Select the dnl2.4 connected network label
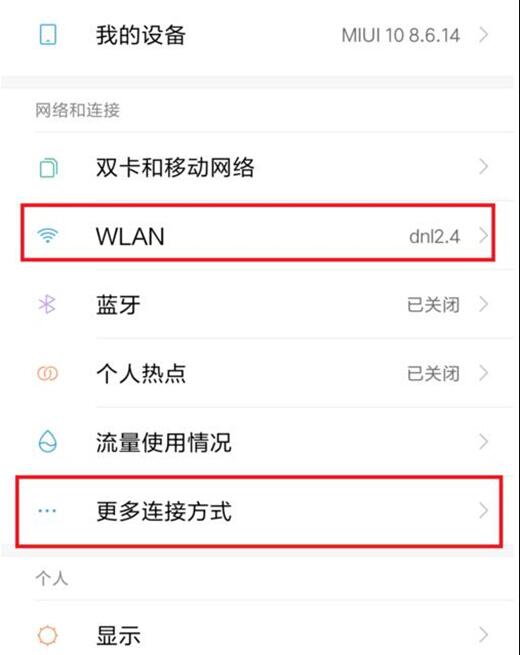The image size is (520, 655). (434, 236)
